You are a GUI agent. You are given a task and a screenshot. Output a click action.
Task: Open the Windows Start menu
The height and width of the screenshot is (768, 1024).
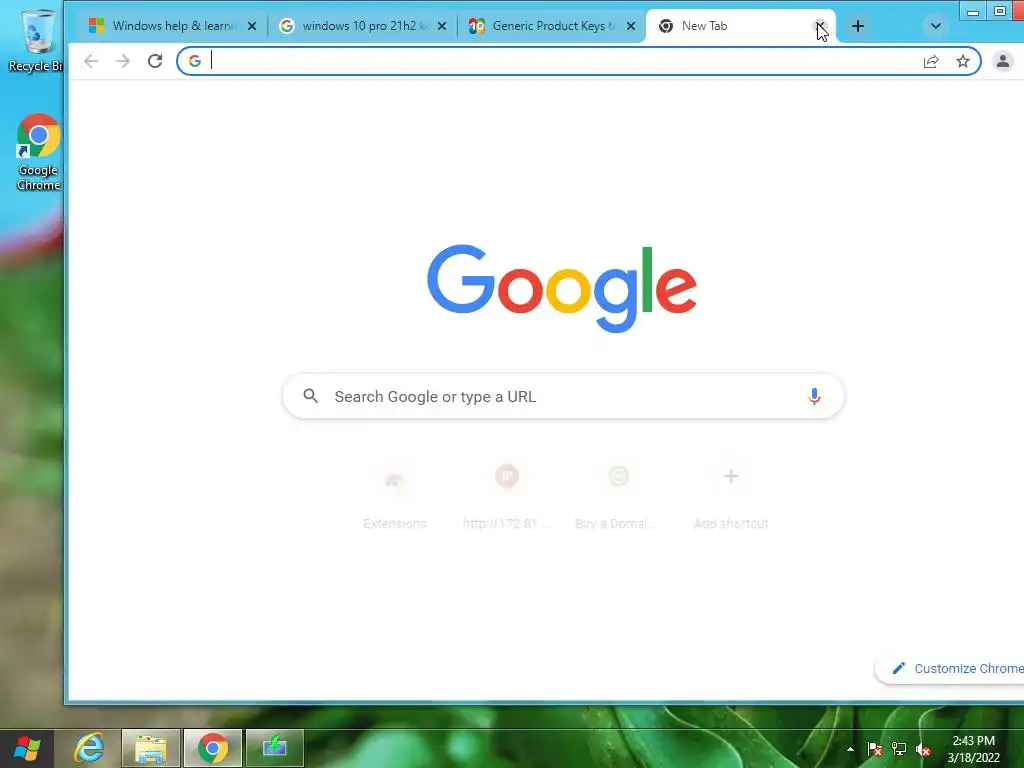coord(26,748)
